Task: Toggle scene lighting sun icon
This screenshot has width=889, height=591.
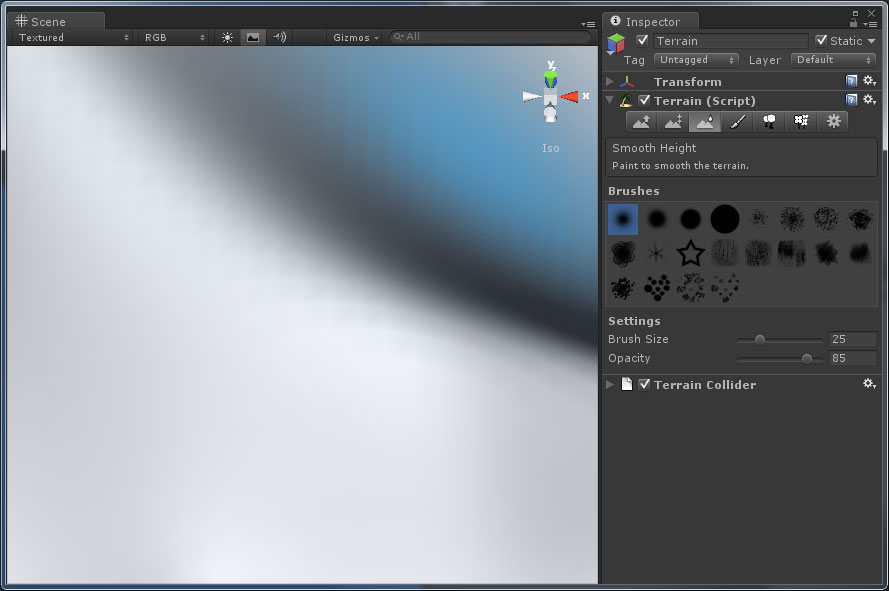Action: coord(227,37)
